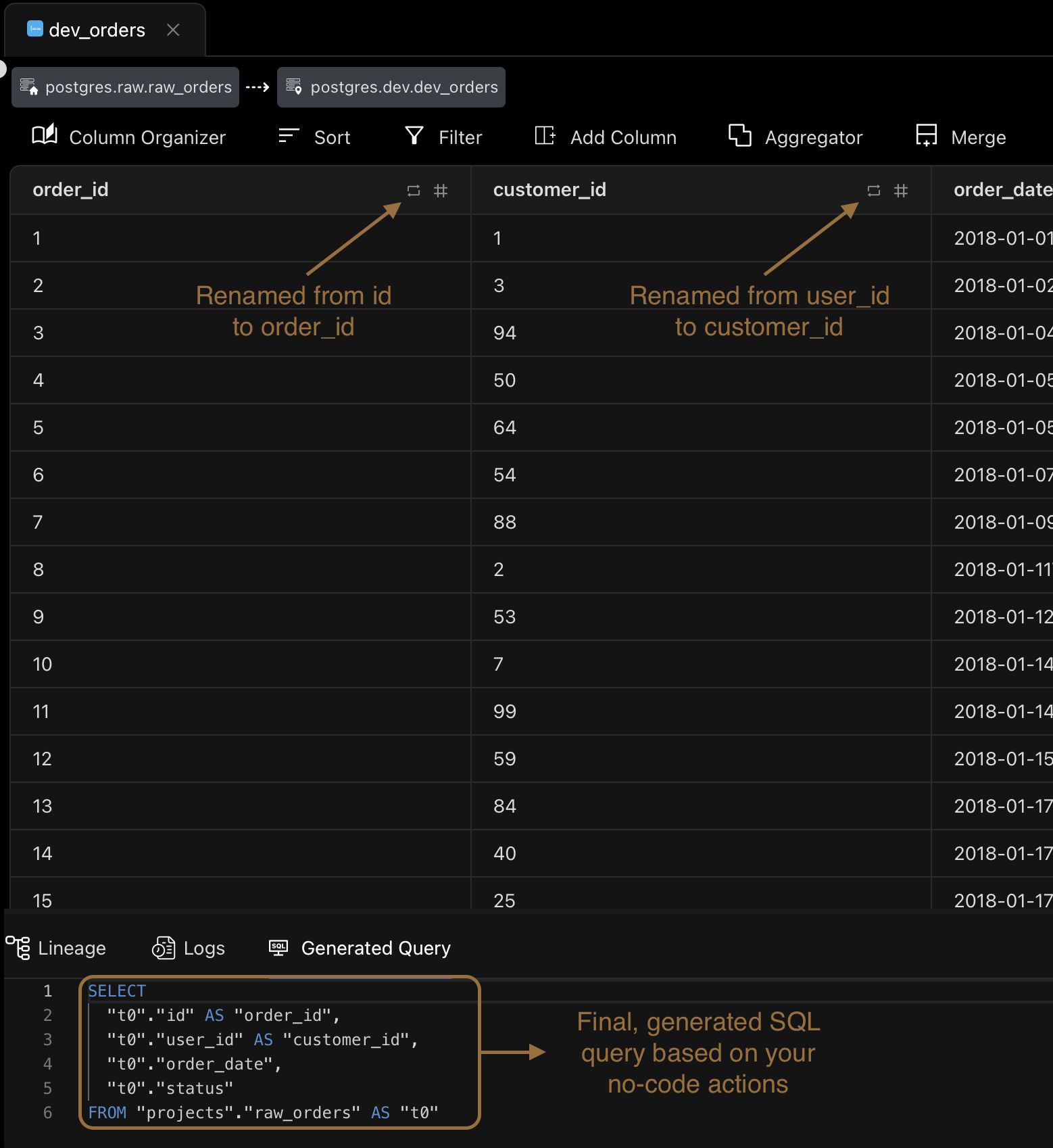Image resolution: width=1053 pixels, height=1148 pixels.
Task: Click order_date cell in order_id 12 row
Action: coord(992,759)
